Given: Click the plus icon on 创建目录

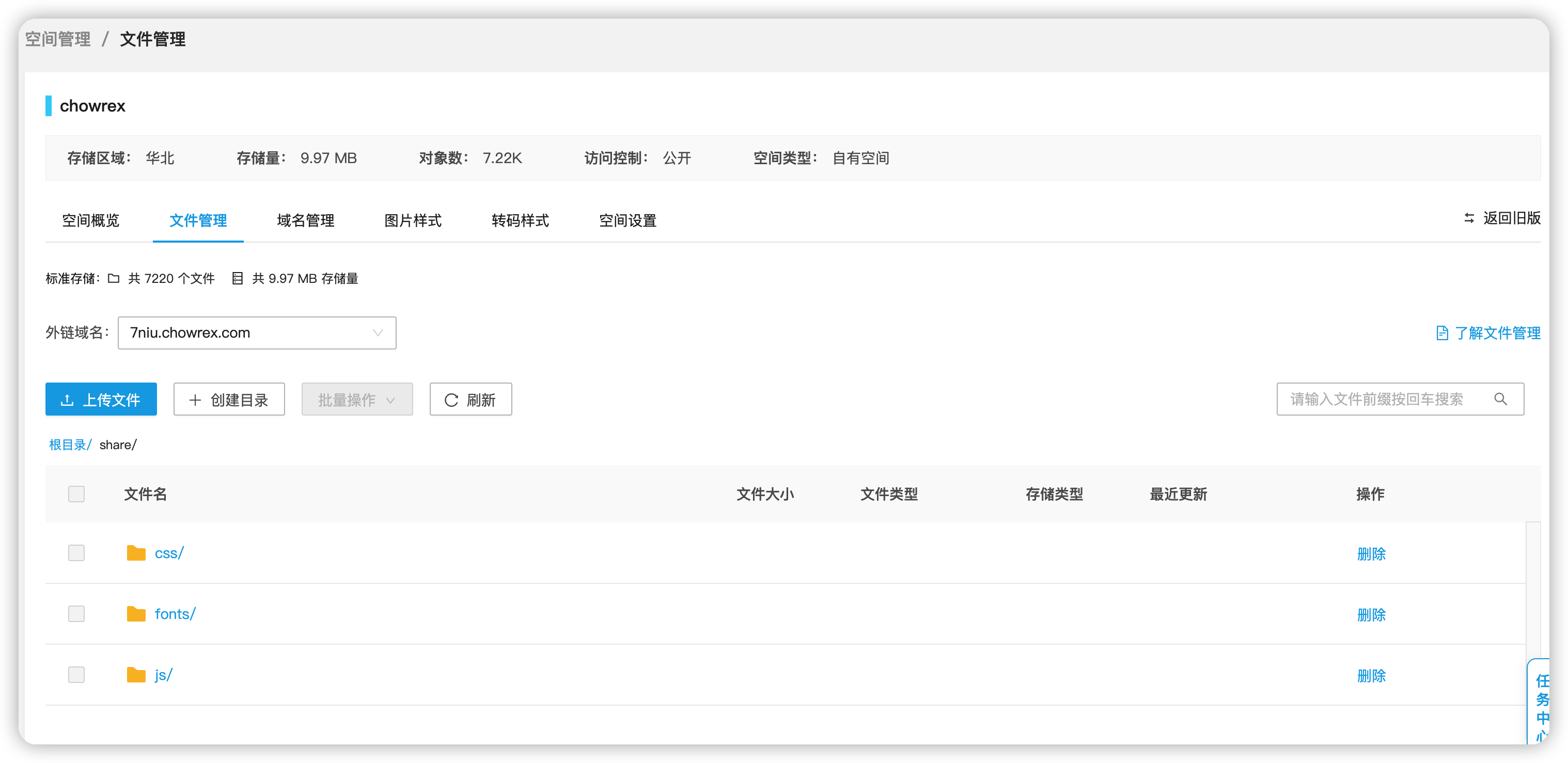Looking at the screenshot, I should pyautogui.click(x=195, y=400).
